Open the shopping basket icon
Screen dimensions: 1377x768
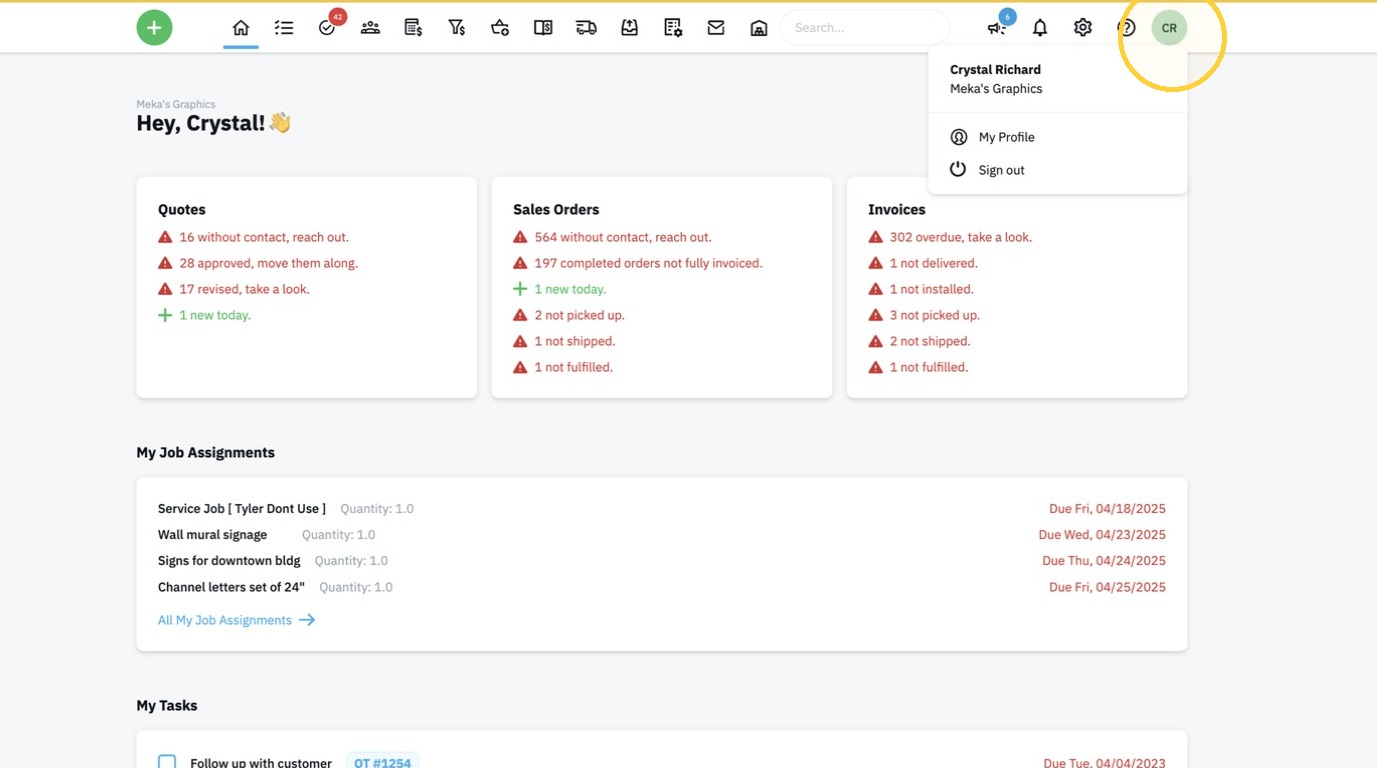(x=500, y=28)
